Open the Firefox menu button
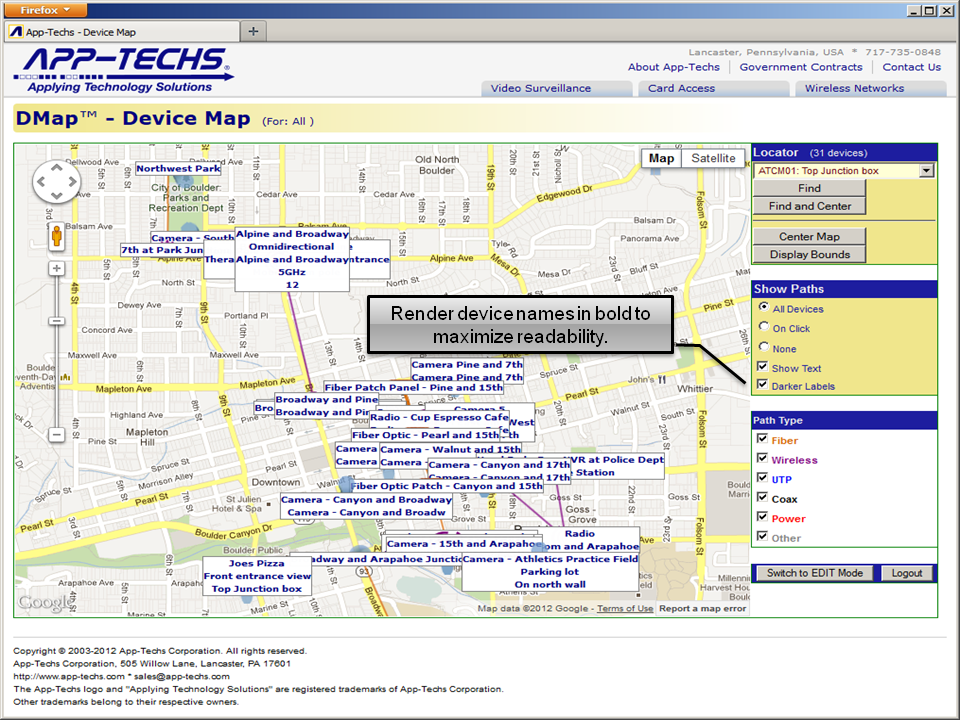The image size is (960, 720). point(44,10)
